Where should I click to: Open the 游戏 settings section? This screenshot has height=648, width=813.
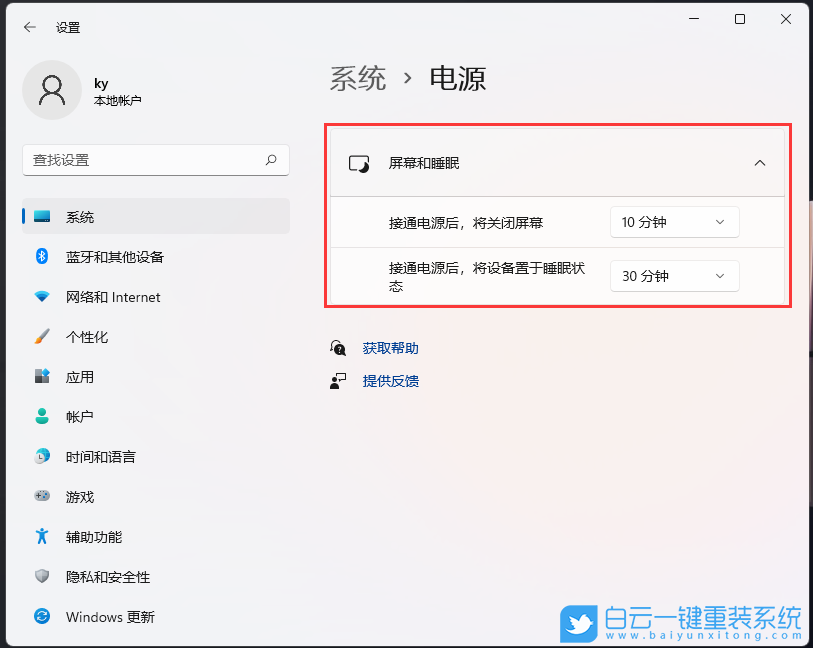pyautogui.click(x=81, y=497)
